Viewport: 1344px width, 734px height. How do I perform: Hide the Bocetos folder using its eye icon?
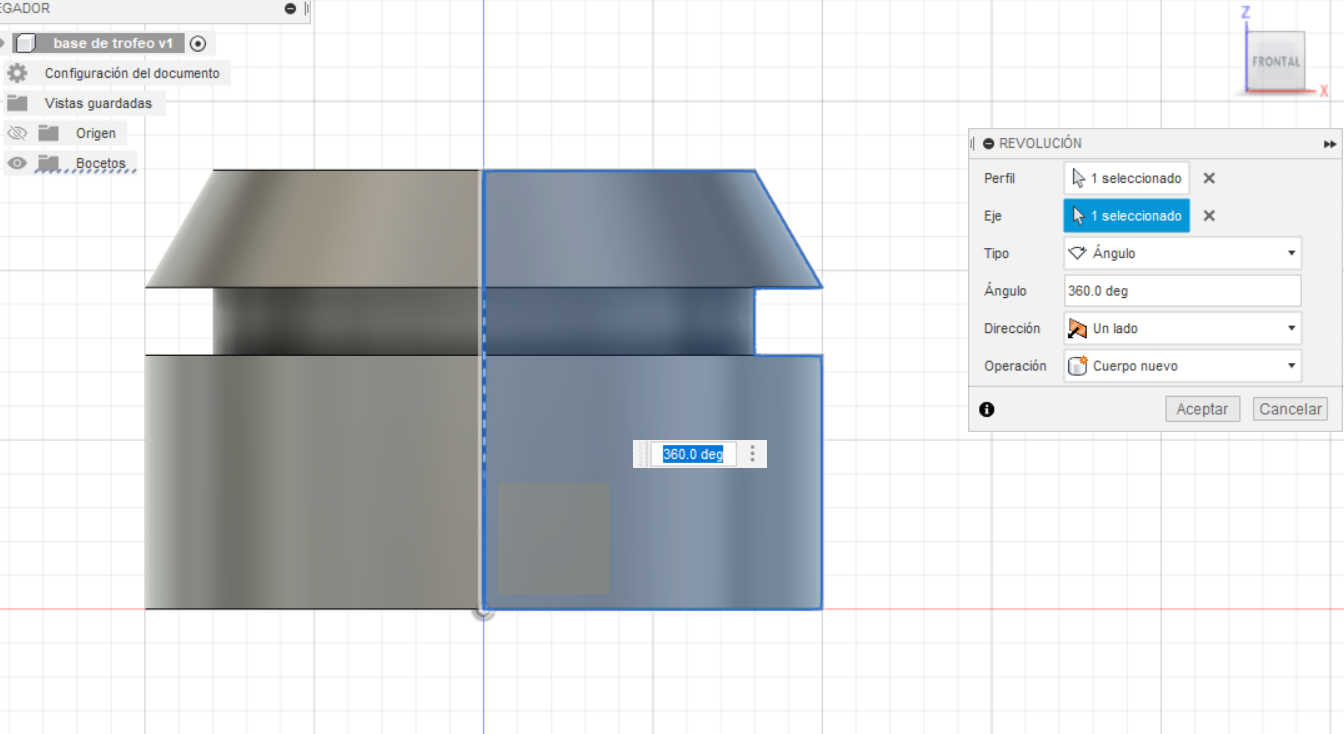16,163
